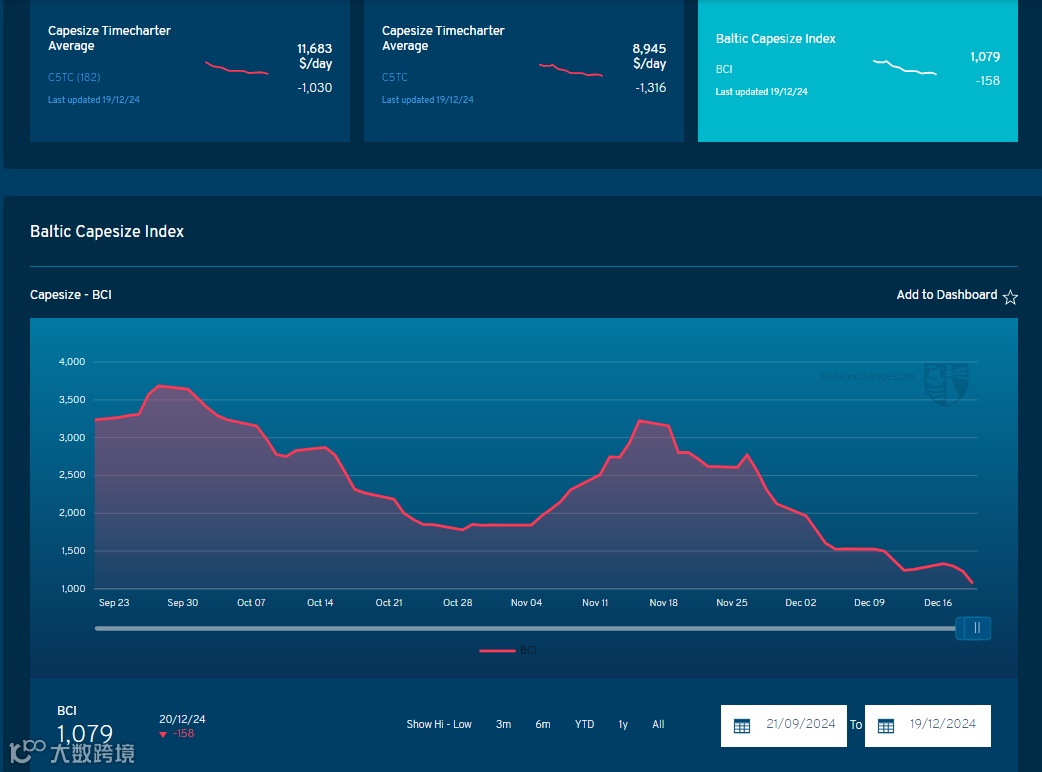The width and height of the screenshot is (1042, 772).
Task: Click the Add to Dashboard star icon
Action: pos(1010,296)
